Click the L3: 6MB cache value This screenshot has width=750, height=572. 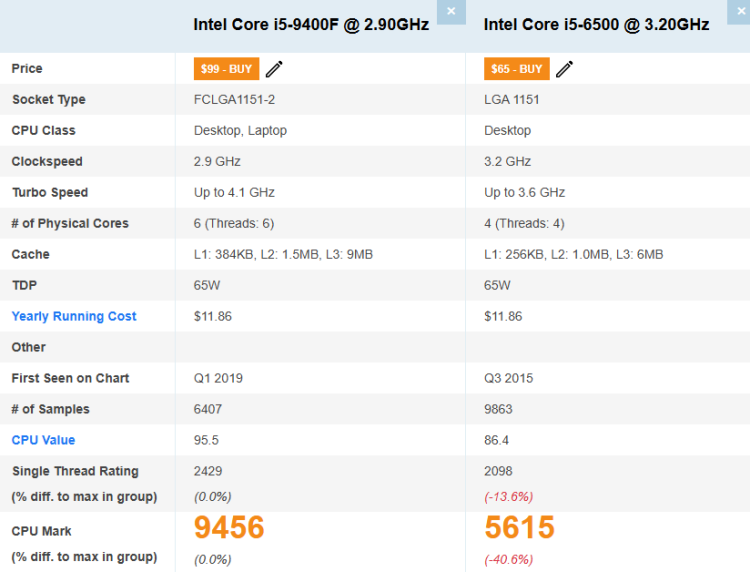coord(640,254)
